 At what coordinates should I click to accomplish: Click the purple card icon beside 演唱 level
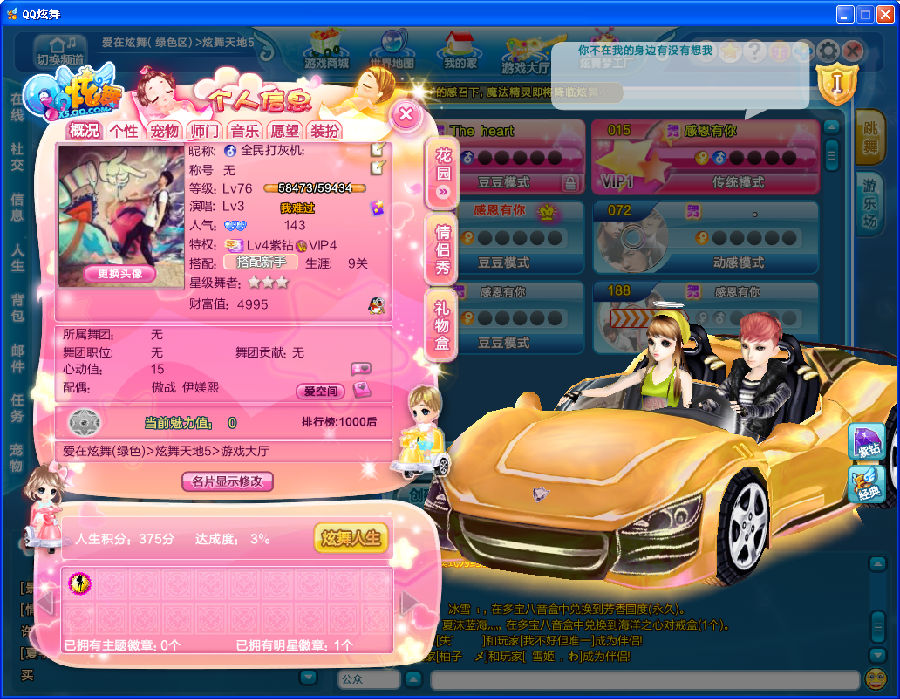(x=377, y=208)
